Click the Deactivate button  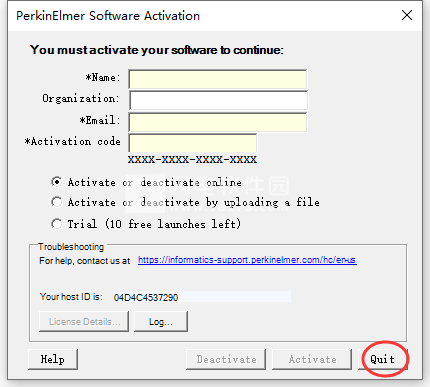click(226, 359)
